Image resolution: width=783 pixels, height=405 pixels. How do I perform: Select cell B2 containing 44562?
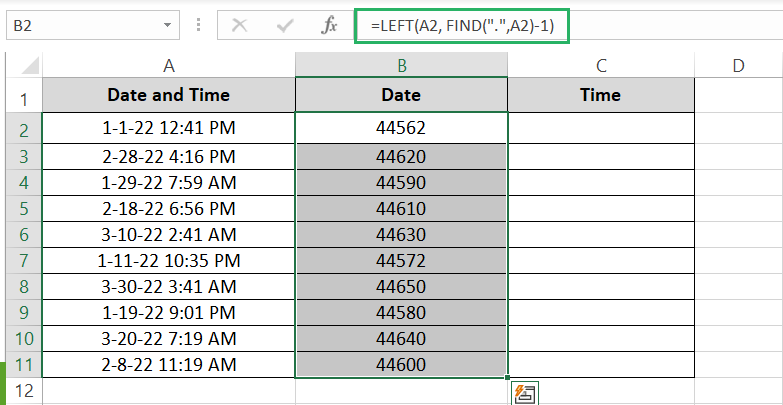[401, 128]
